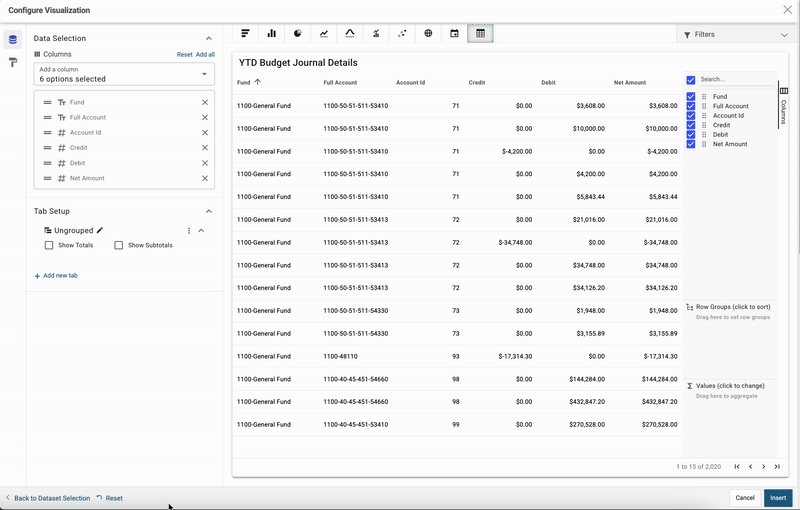Select the pie chart visualization

[x=297, y=34]
